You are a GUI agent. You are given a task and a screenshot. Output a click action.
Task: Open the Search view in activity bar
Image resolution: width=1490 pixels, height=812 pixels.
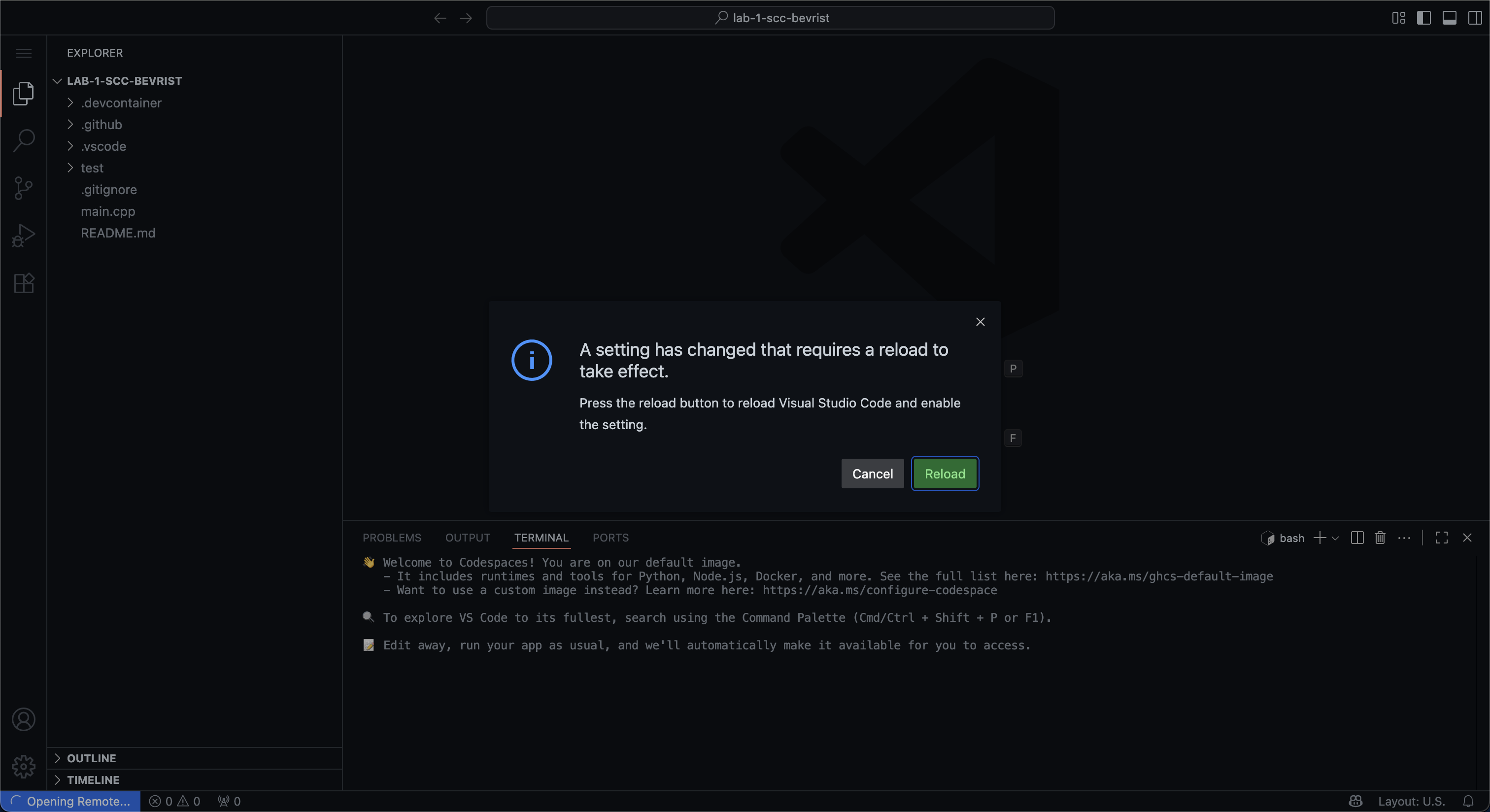(x=24, y=140)
